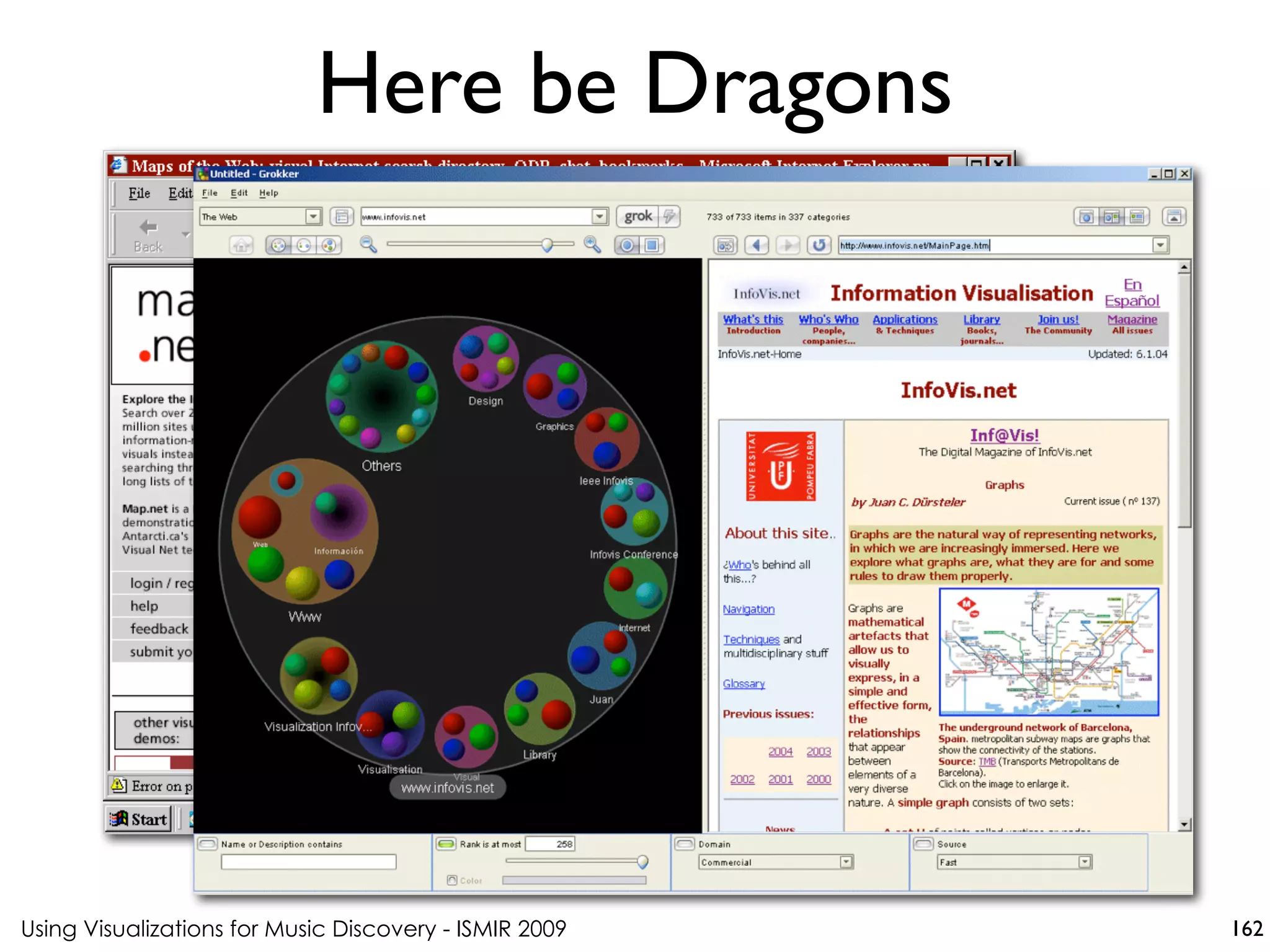The image size is (1270, 952).
Task: Click the Universitat Pompeu Fabra logo
Action: [781, 466]
